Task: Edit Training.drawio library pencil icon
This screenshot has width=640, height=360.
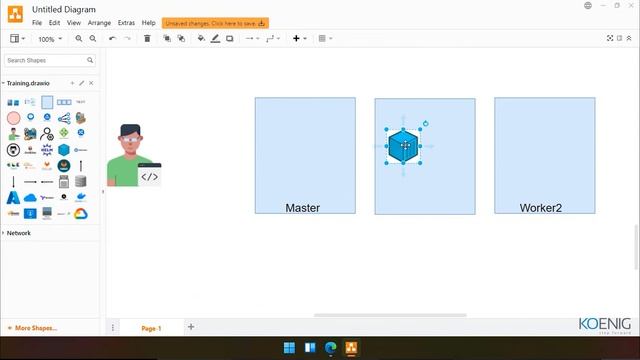Action: tap(82, 83)
